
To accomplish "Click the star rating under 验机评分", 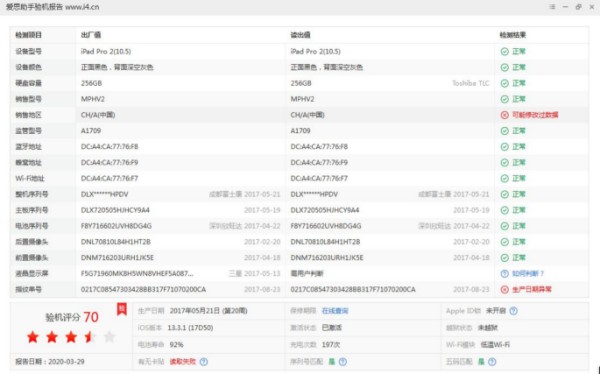I will coord(71,337).
